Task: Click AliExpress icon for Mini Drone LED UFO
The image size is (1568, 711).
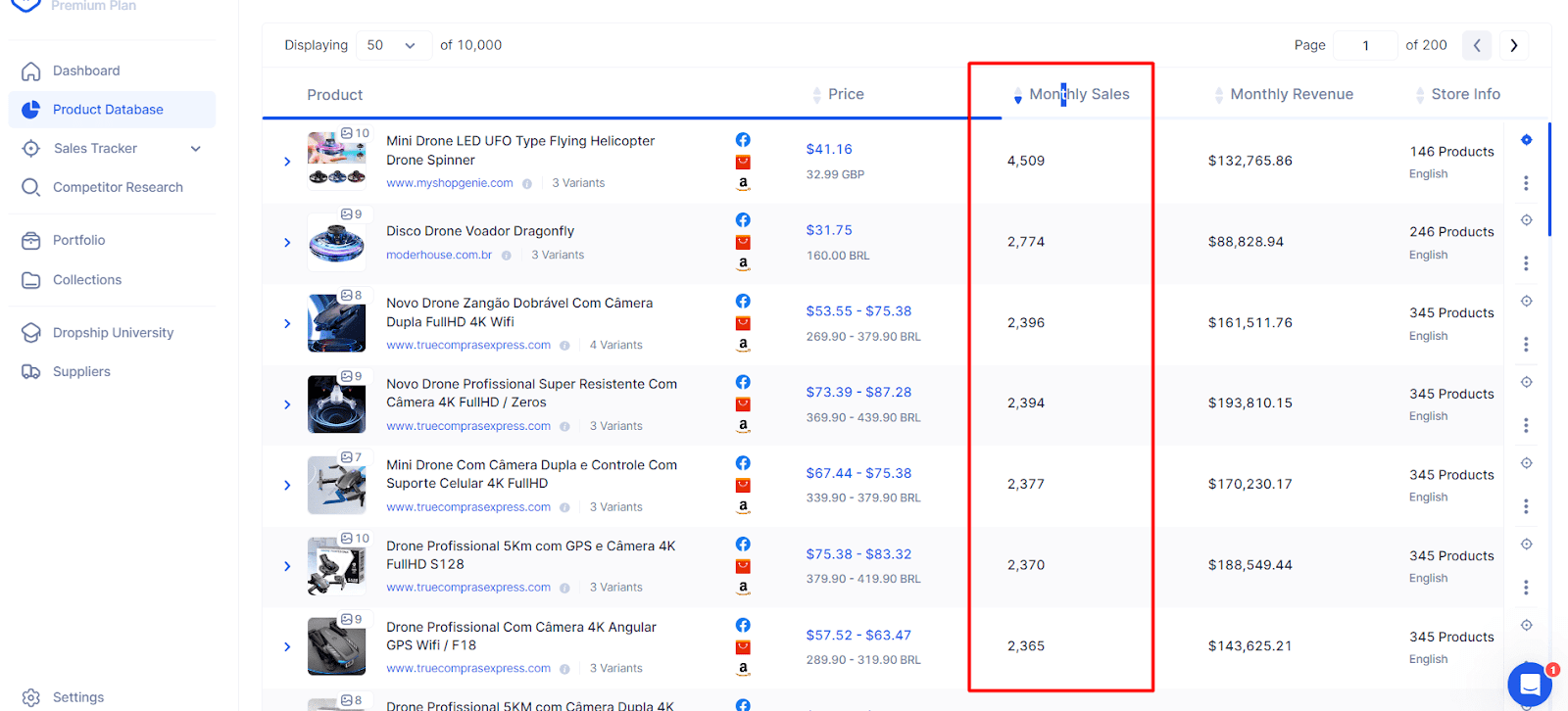Action: tap(743, 162)
